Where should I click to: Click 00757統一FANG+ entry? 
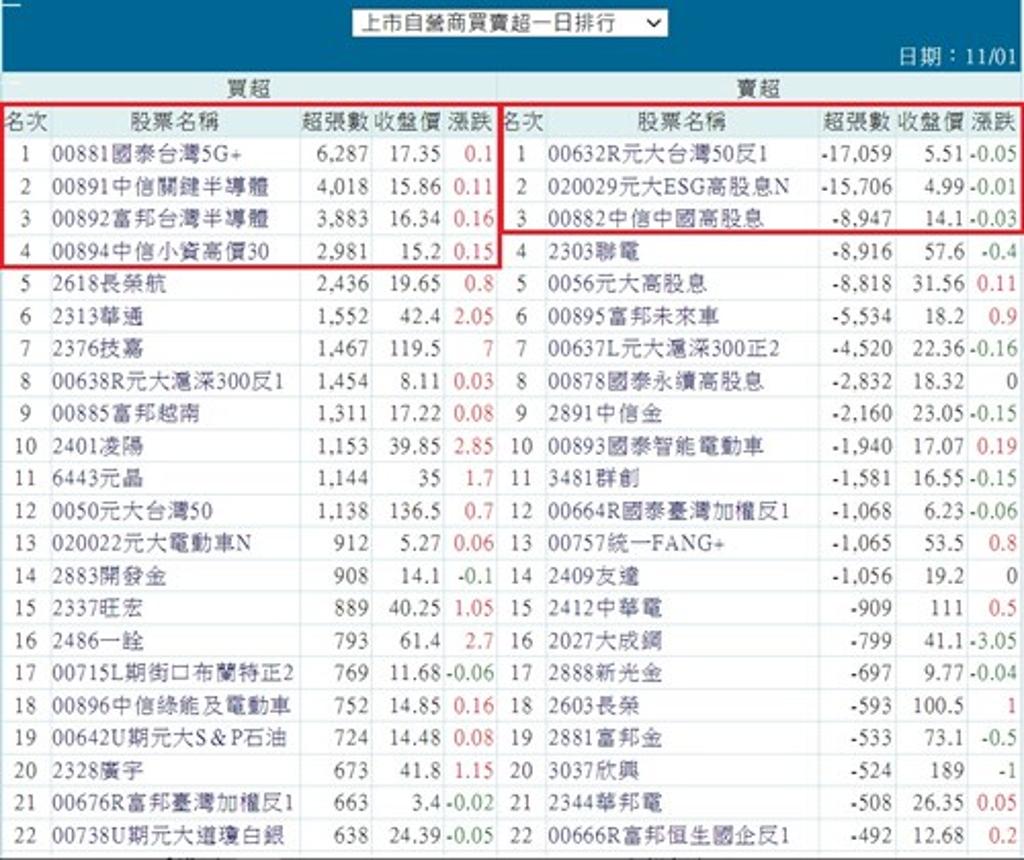[x=636, y=543]
